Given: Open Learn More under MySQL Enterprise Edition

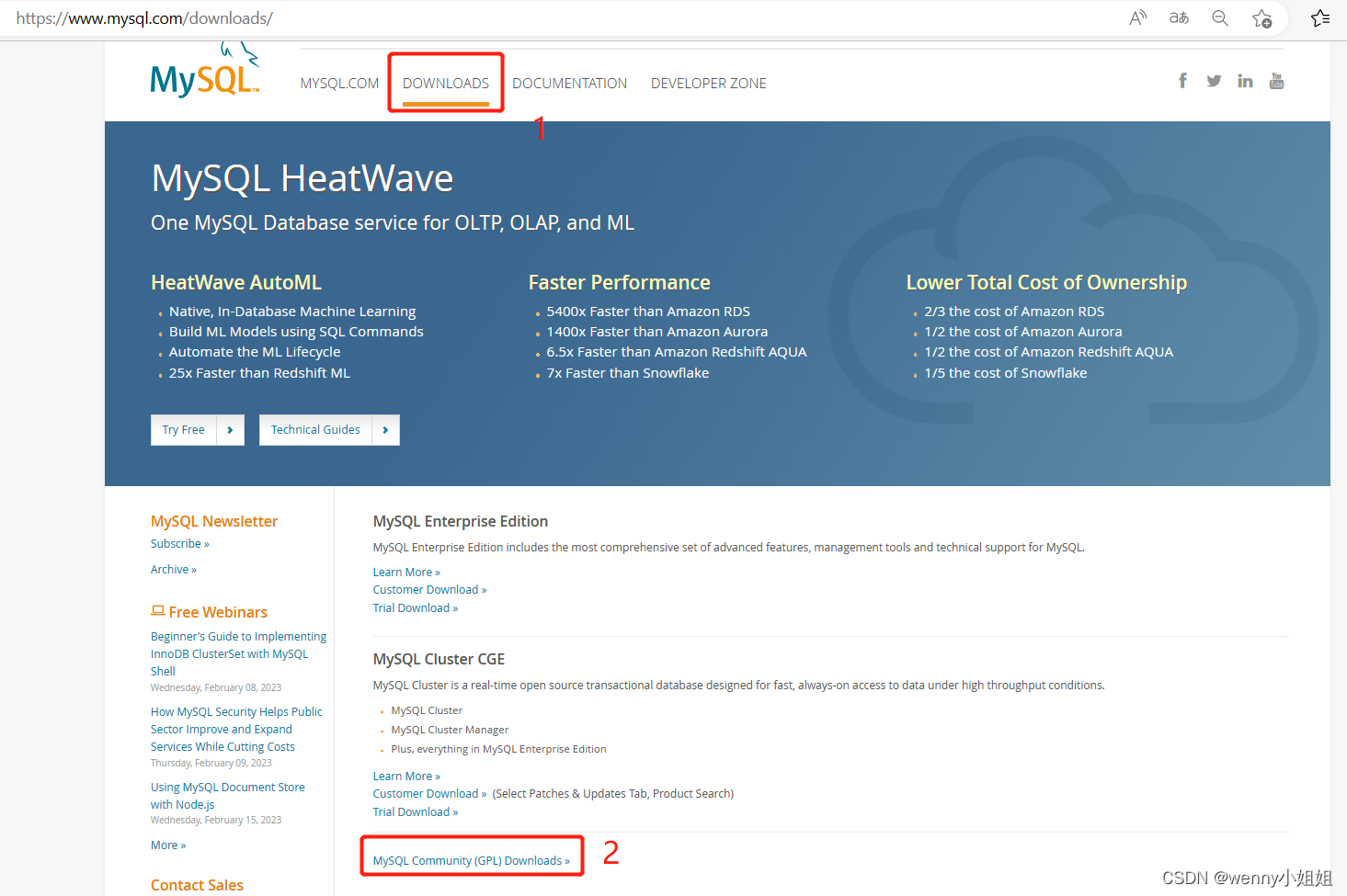Looking at the screenshot, I should click(406, 573).
